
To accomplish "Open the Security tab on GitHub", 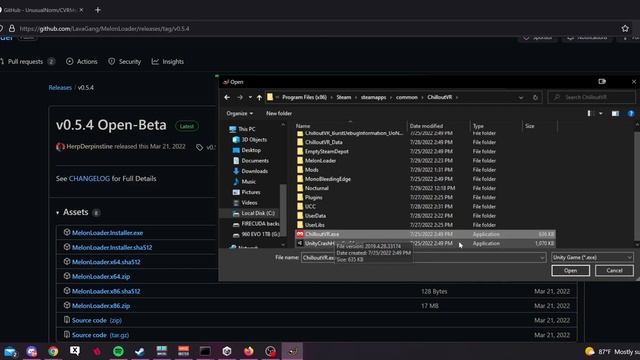I will point(124,62).
